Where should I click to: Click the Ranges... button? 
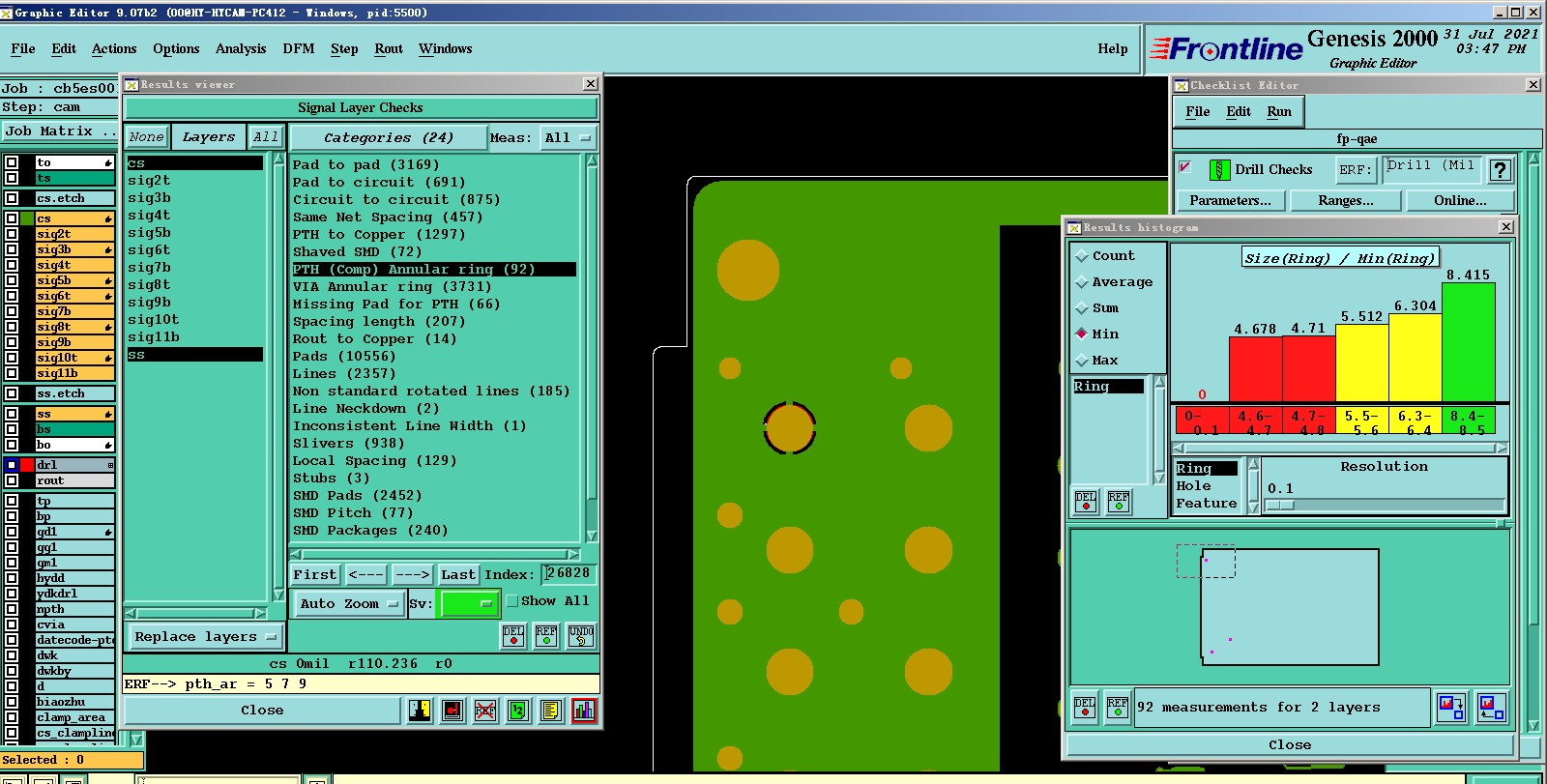(1346, 200)
